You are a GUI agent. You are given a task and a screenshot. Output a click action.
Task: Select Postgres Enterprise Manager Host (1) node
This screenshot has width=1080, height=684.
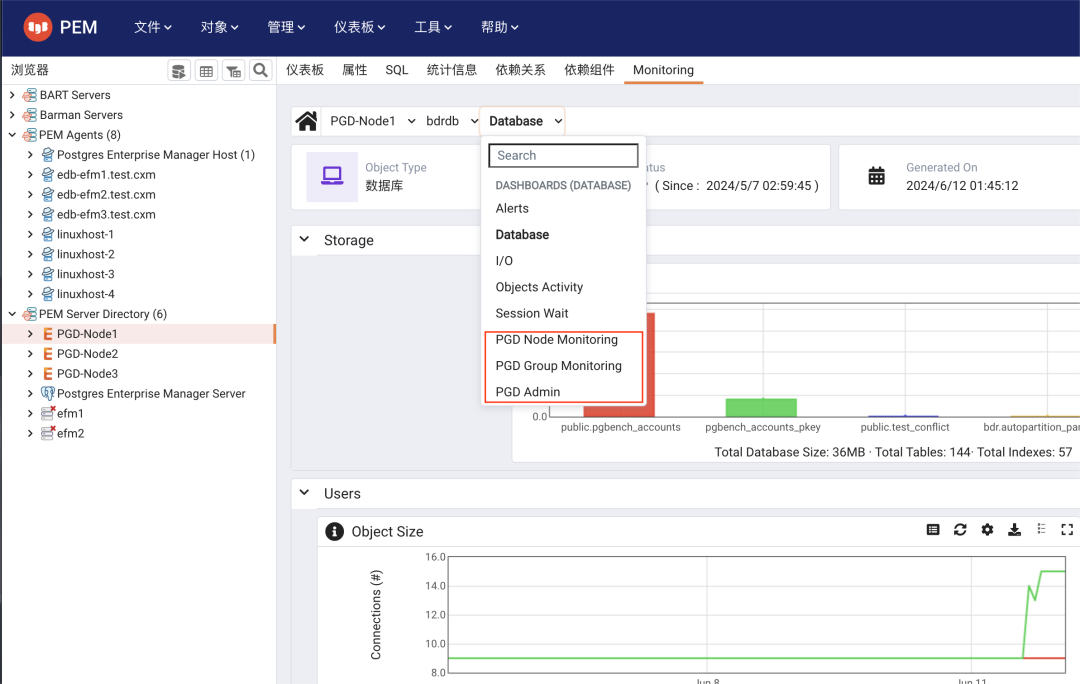pyautogui.click(x=156, y=155)
